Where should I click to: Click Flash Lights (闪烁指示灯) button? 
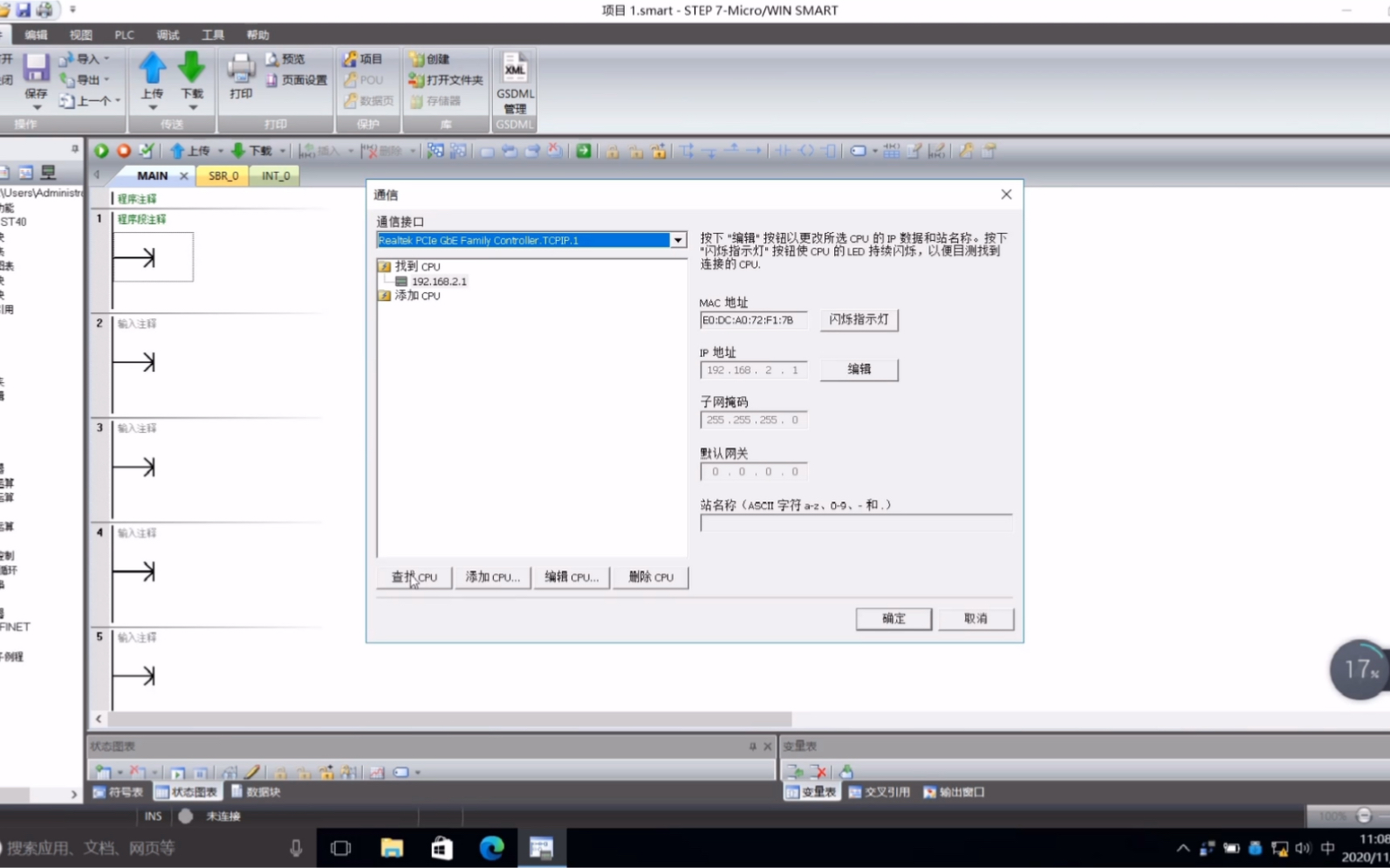[x=859, y=319]
